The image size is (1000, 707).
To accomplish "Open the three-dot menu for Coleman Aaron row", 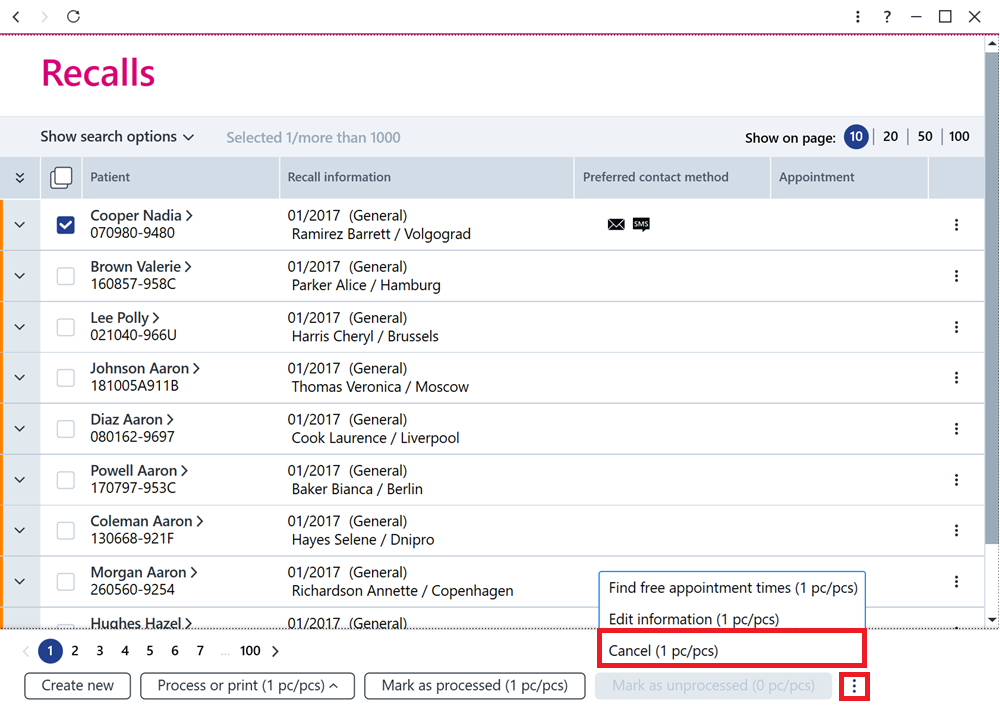I will tap(956, 530).
